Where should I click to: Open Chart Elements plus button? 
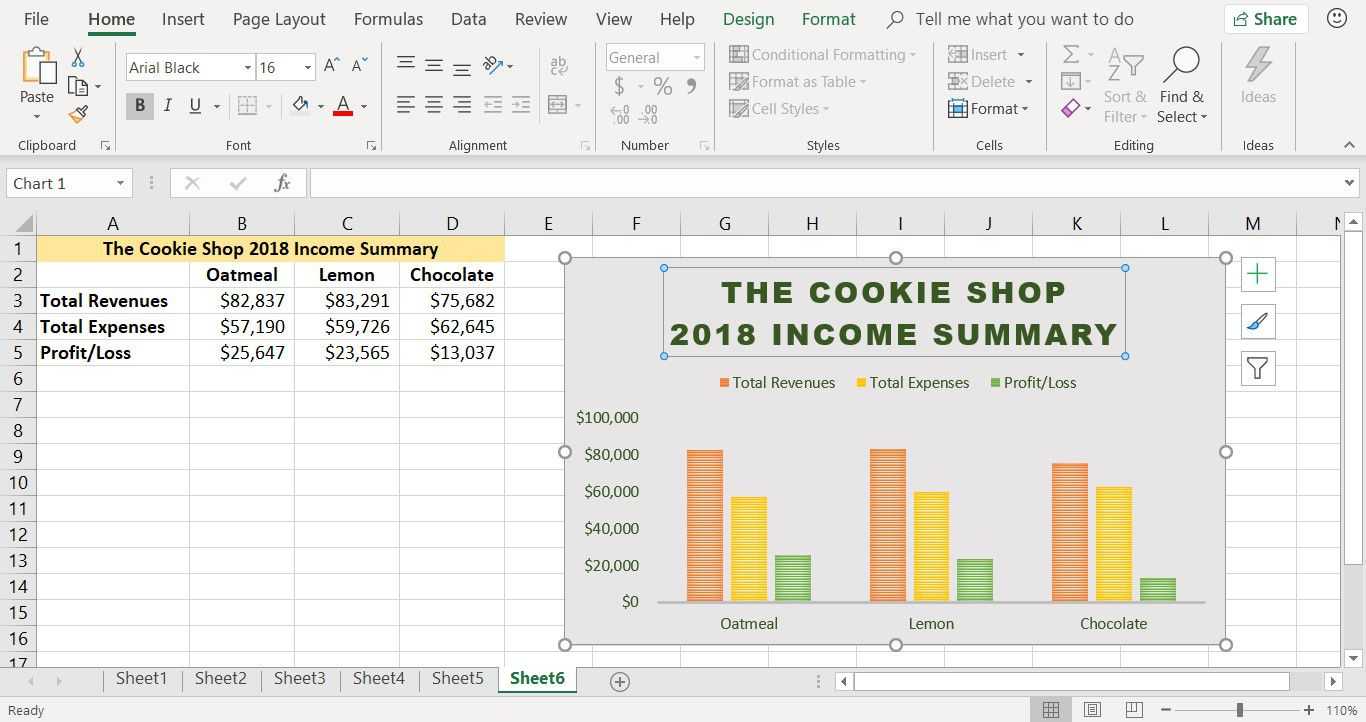1257,274
